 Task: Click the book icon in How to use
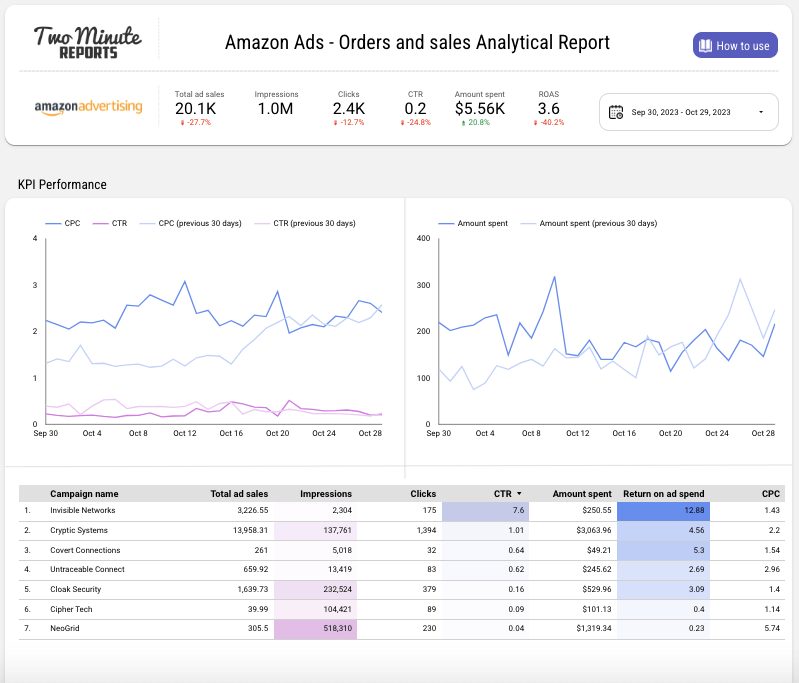click(705, 45)
